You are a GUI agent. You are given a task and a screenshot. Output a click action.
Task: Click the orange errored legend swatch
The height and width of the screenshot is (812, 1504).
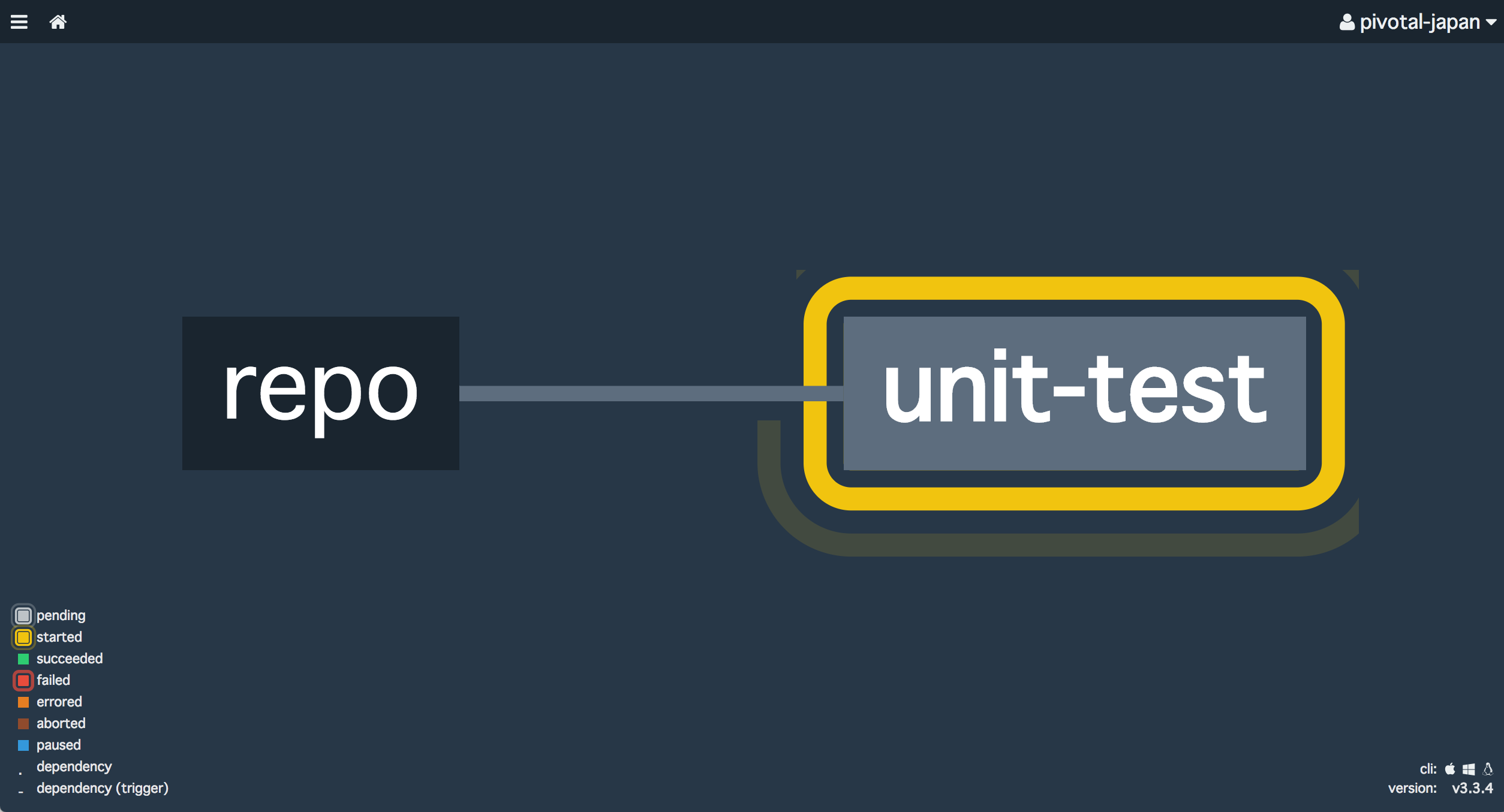pyautogui.click(x=23, y=702)
